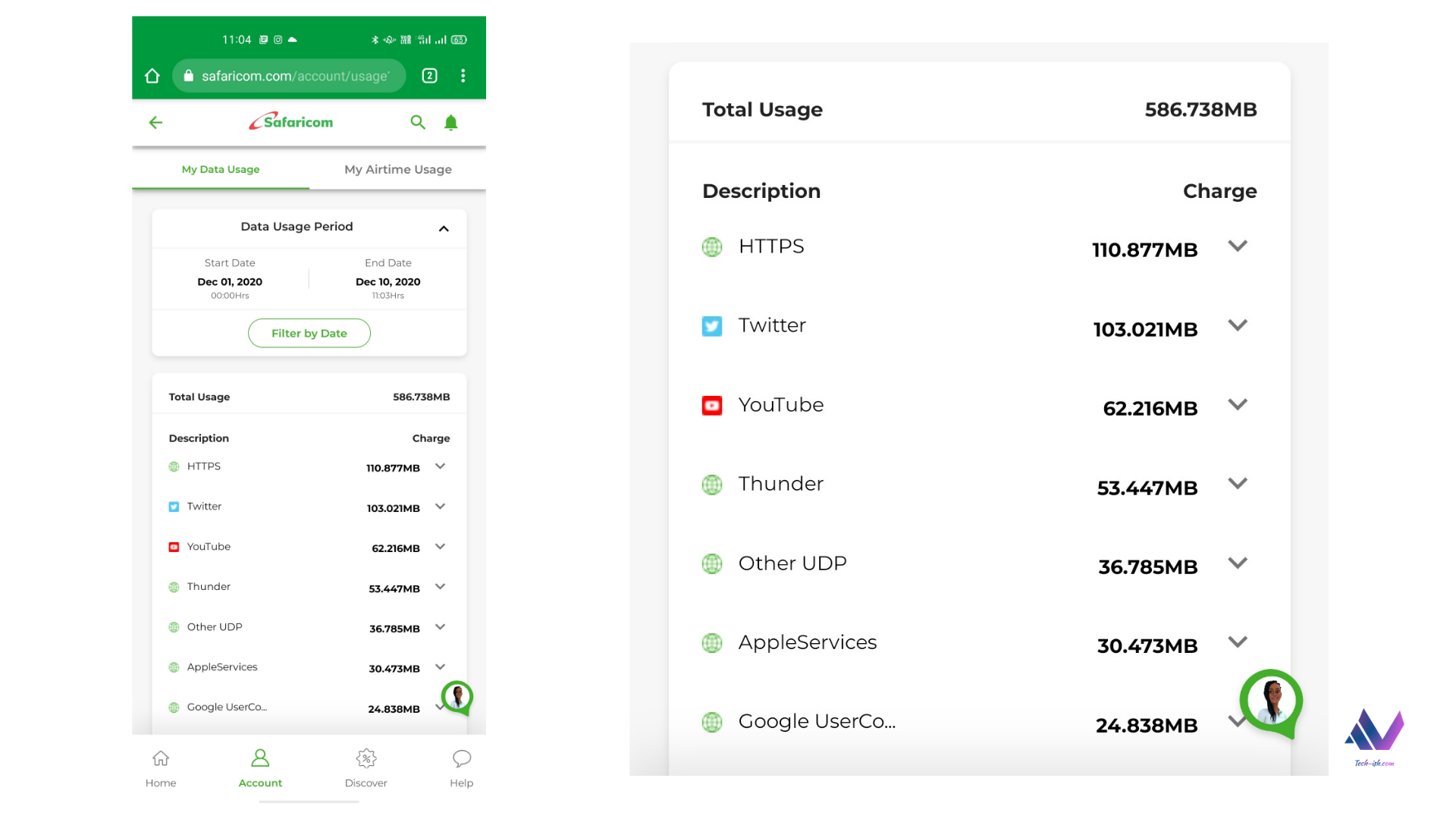Select My Data Usage tab

coord(219,169)
